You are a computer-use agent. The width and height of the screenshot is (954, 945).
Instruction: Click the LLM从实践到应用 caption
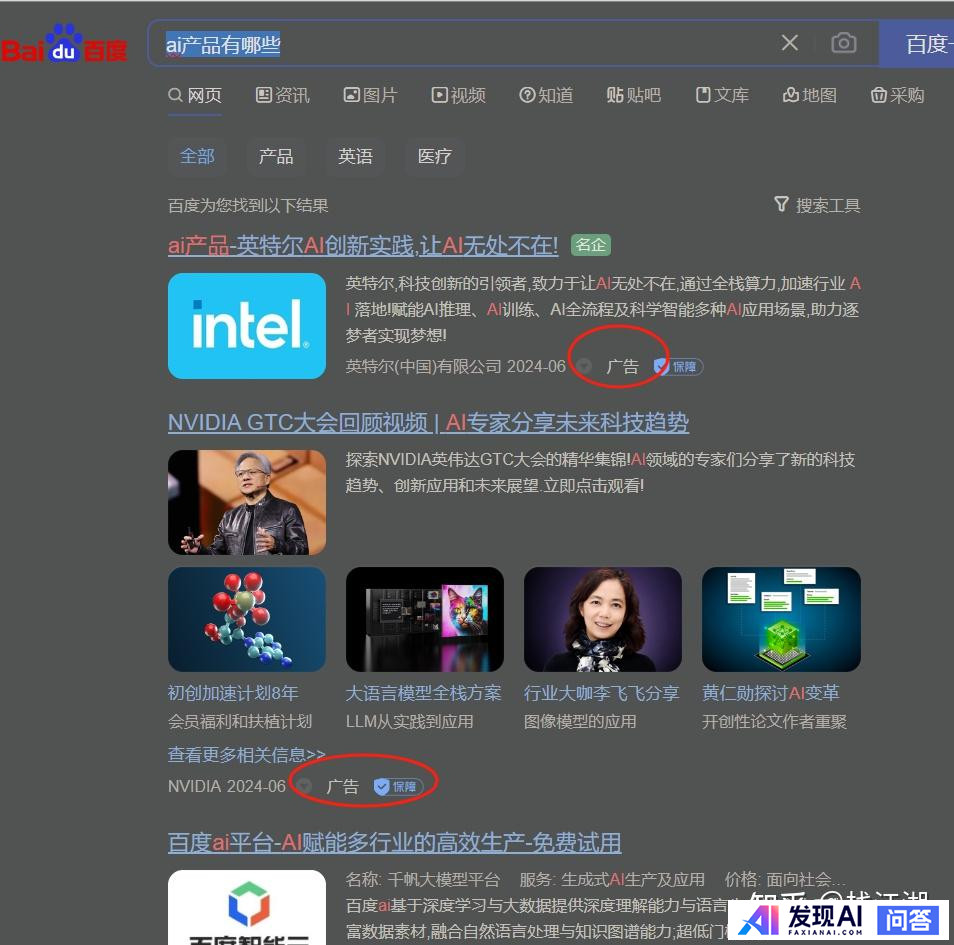[x=409, y=722]
